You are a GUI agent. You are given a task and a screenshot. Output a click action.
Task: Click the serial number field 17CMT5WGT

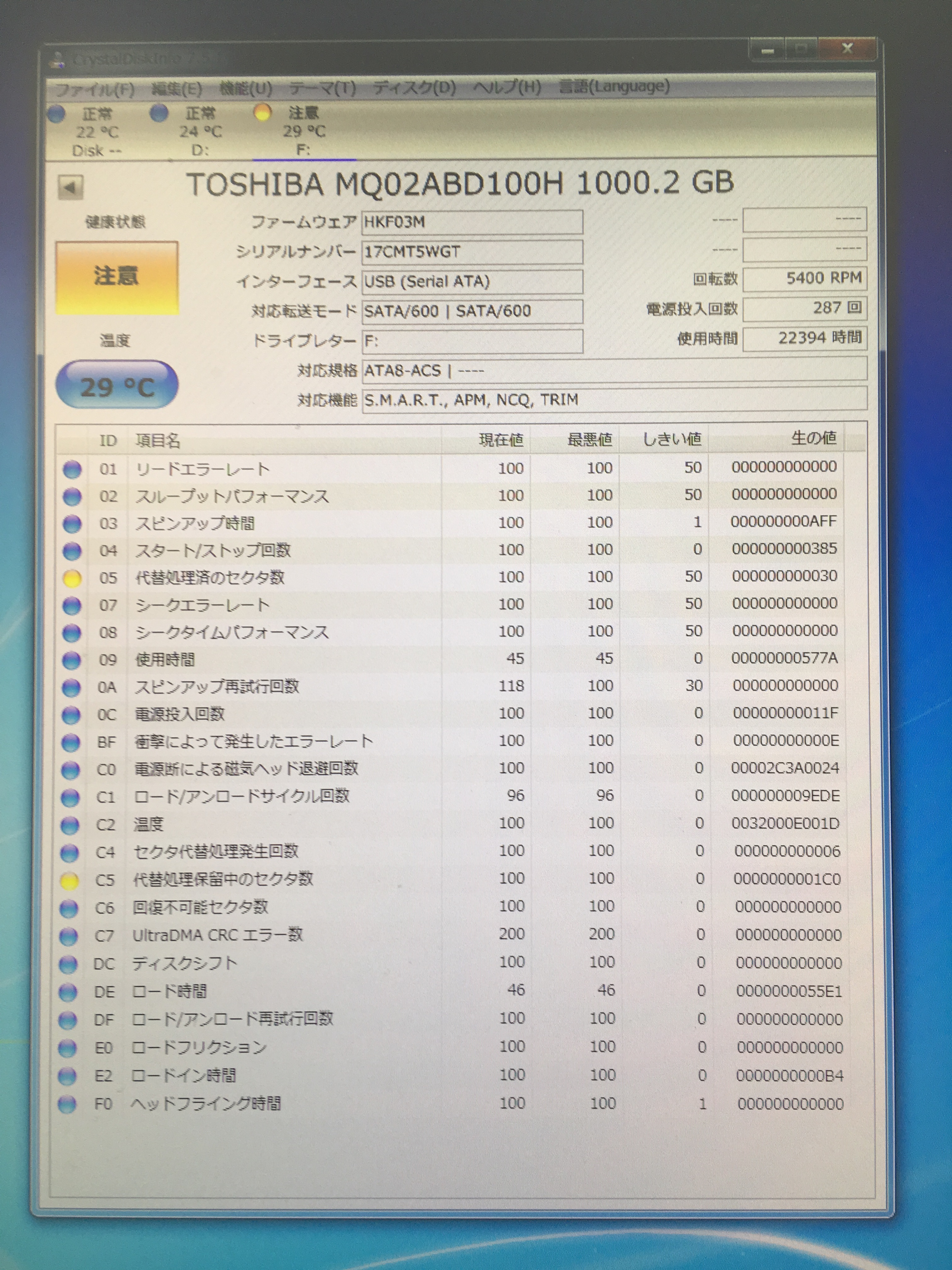[472, 251]
